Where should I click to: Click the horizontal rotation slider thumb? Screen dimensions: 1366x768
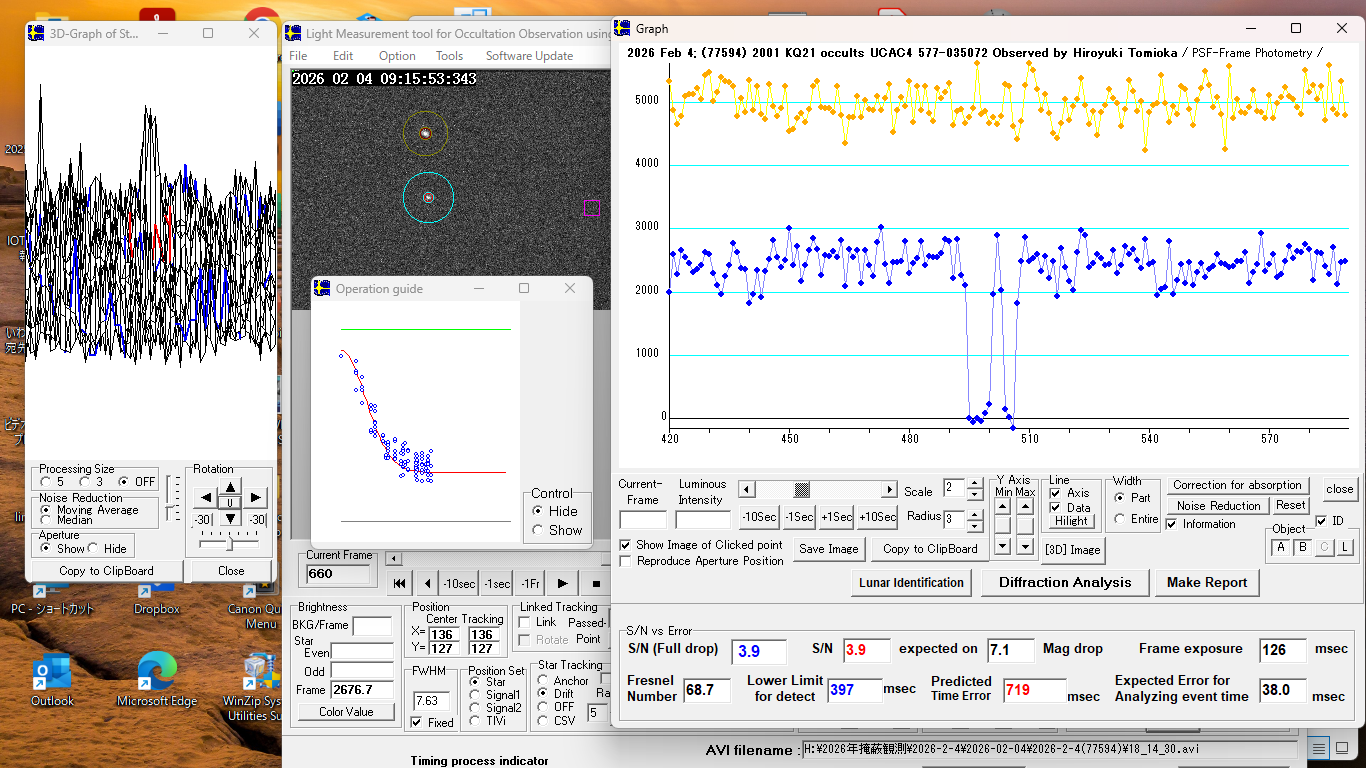point(229,543)
